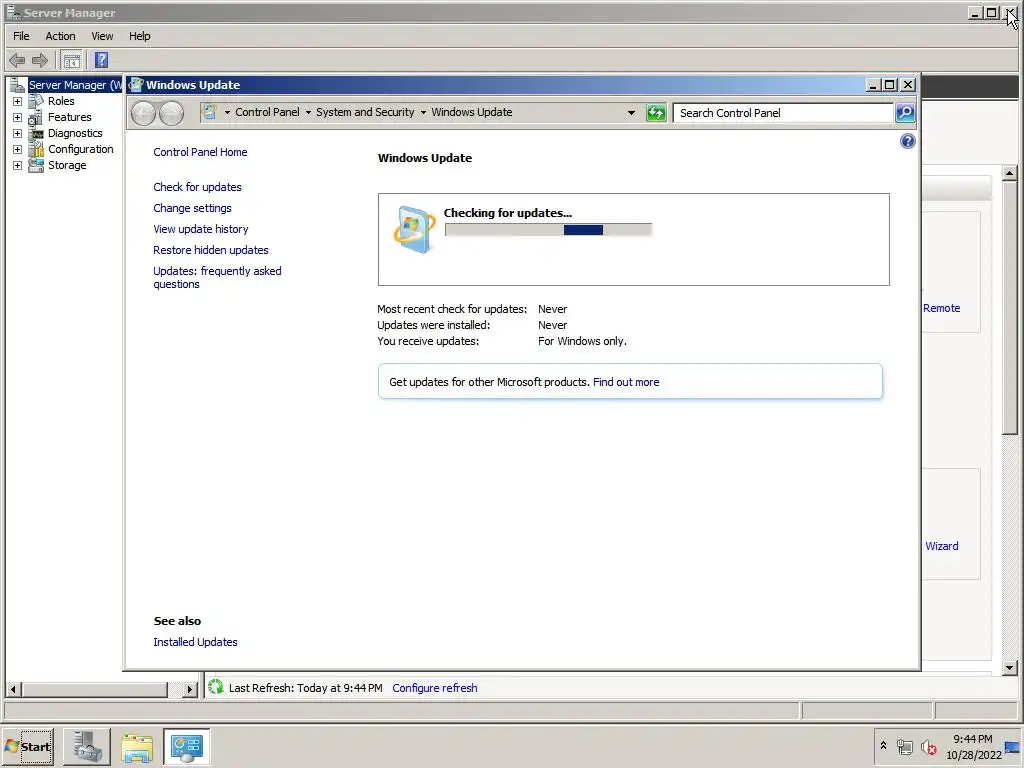Expand the Configuration tree node
The height and width of the screenshot is (768, 1024).
pyautogui.click(x=18, y=150)
